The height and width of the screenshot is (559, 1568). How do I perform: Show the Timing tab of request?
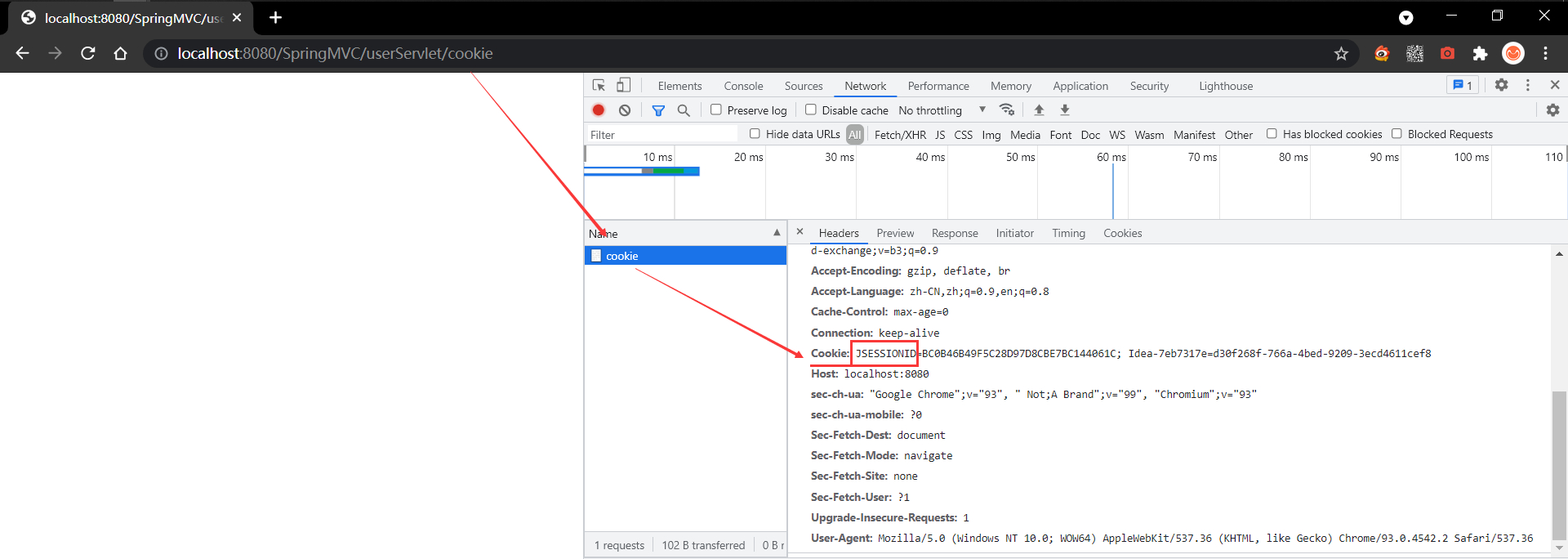click(1068, 233)
